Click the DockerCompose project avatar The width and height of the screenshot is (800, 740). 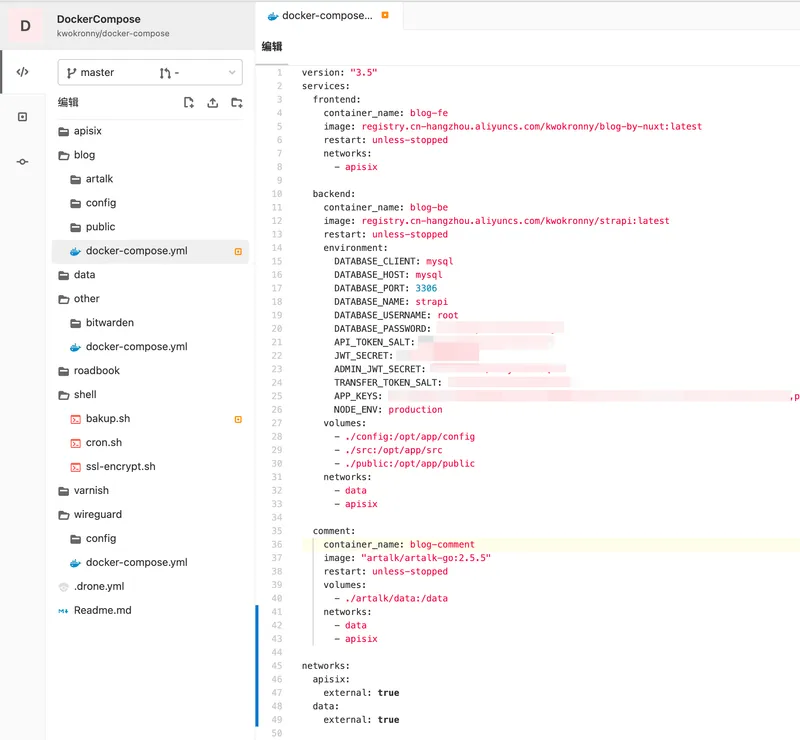(x=25, y=25)
